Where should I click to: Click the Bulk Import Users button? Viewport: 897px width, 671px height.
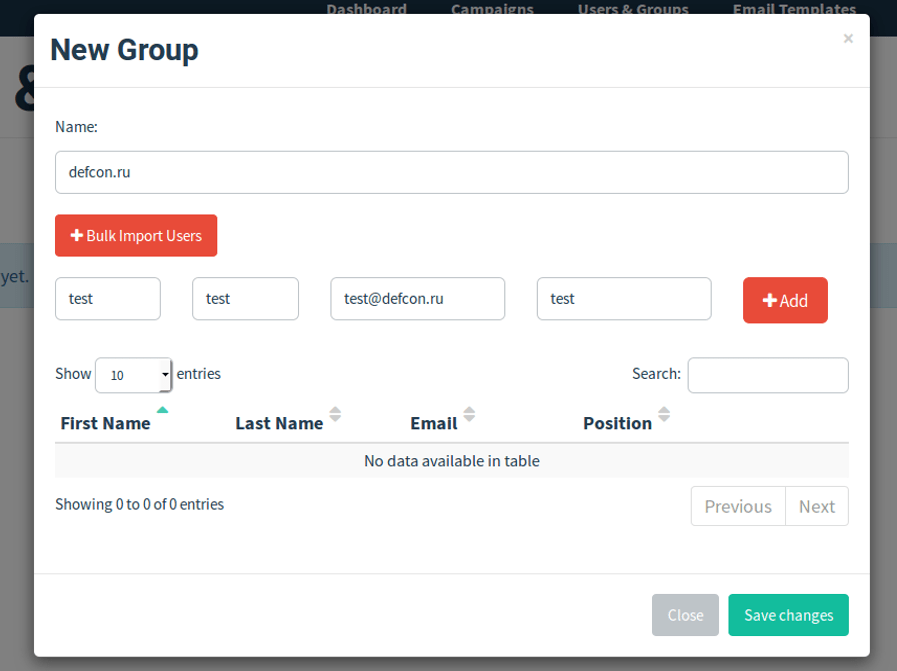(136, 236)
